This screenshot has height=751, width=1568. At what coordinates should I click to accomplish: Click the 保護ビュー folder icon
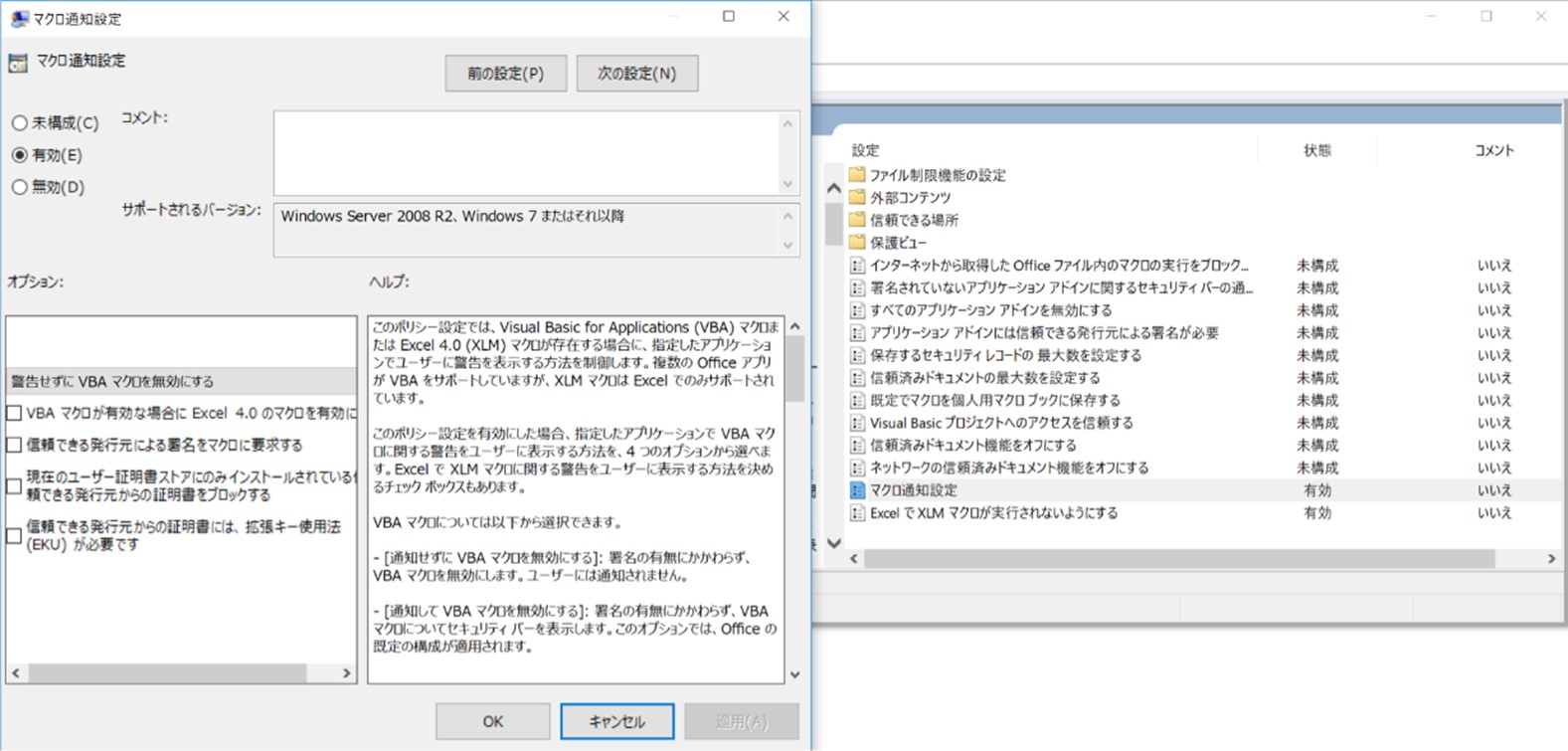pos(857,243)
